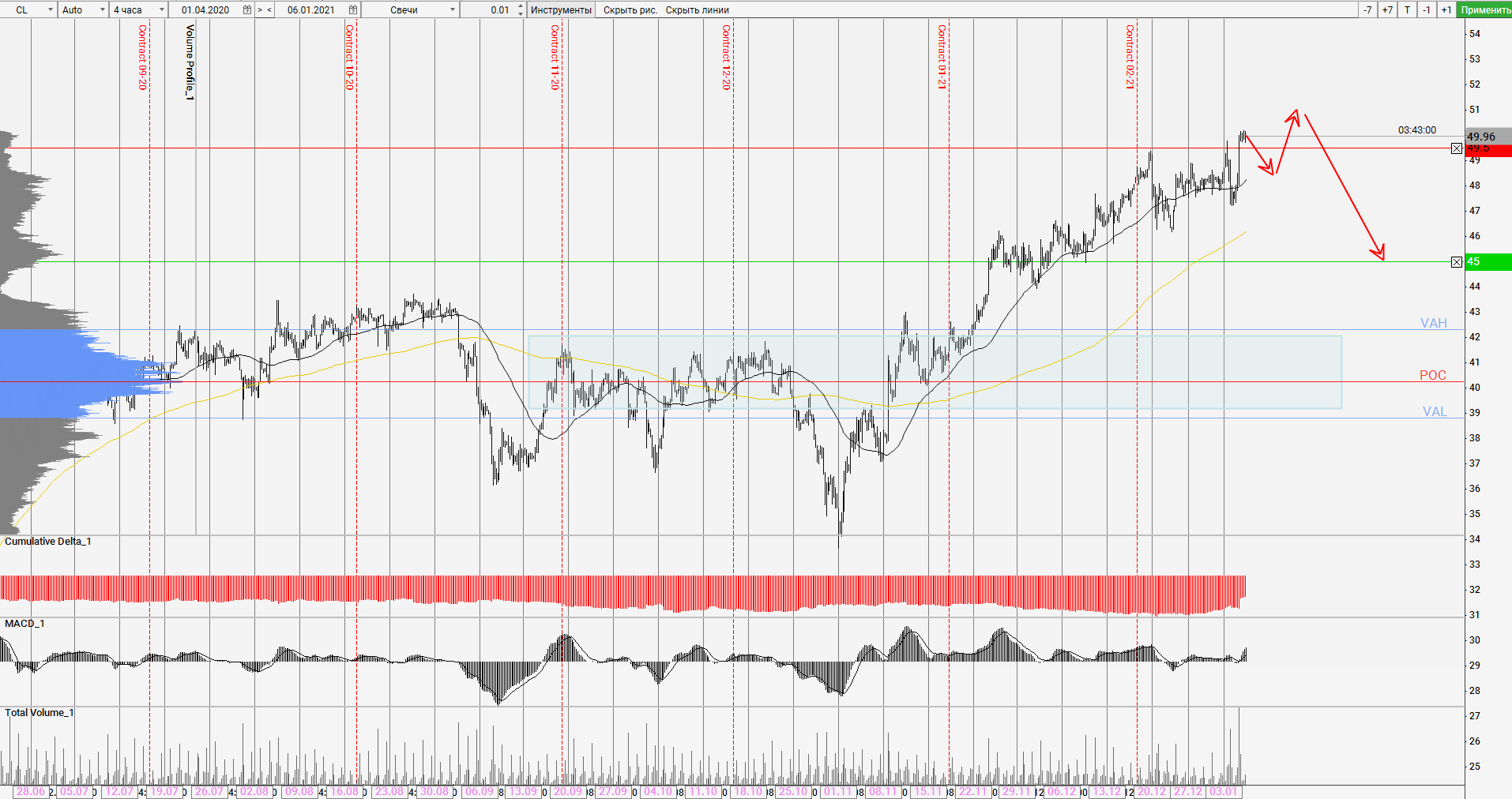The height and width of the screenshot is (799, 1512).
Task: Expand the 4 часа timeframe dropdown
Action: [162, 9]
